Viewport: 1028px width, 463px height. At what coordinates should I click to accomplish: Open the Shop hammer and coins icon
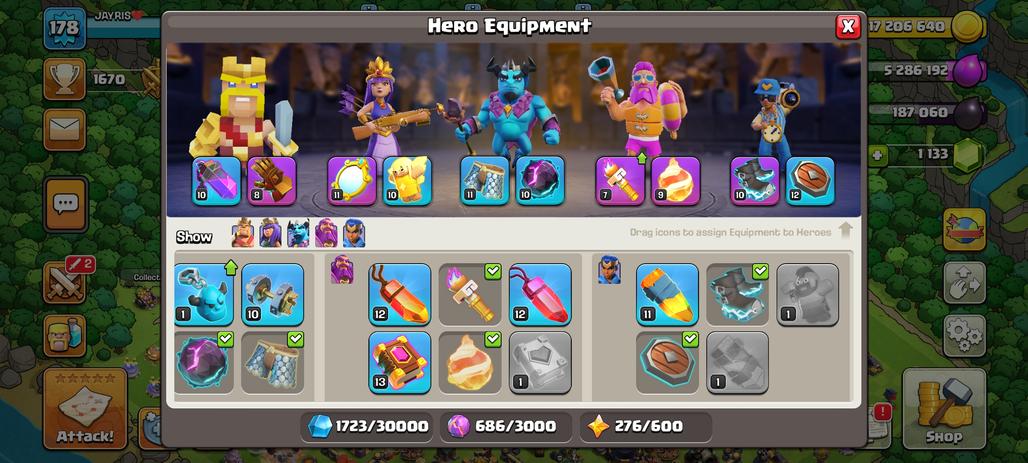[944, 409]
